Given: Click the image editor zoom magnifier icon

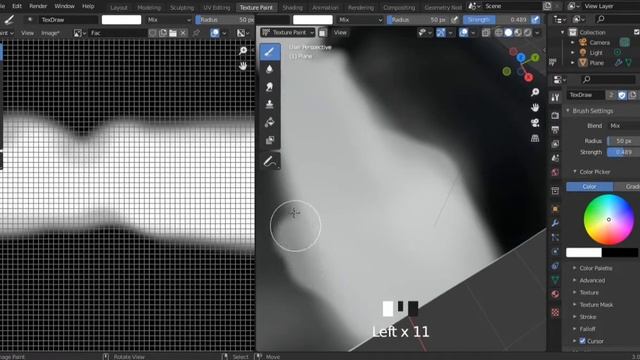Looking at the screenshot, I should pyautogui.click(x=243, y=51).
